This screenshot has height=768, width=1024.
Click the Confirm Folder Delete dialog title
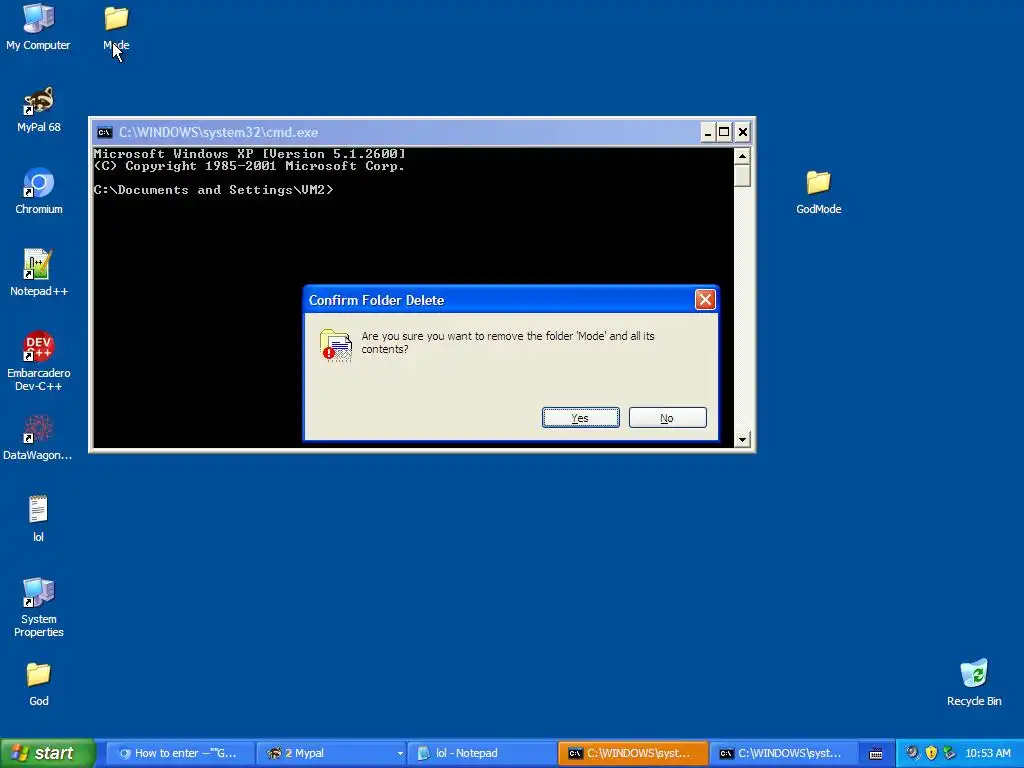[376, 300]
